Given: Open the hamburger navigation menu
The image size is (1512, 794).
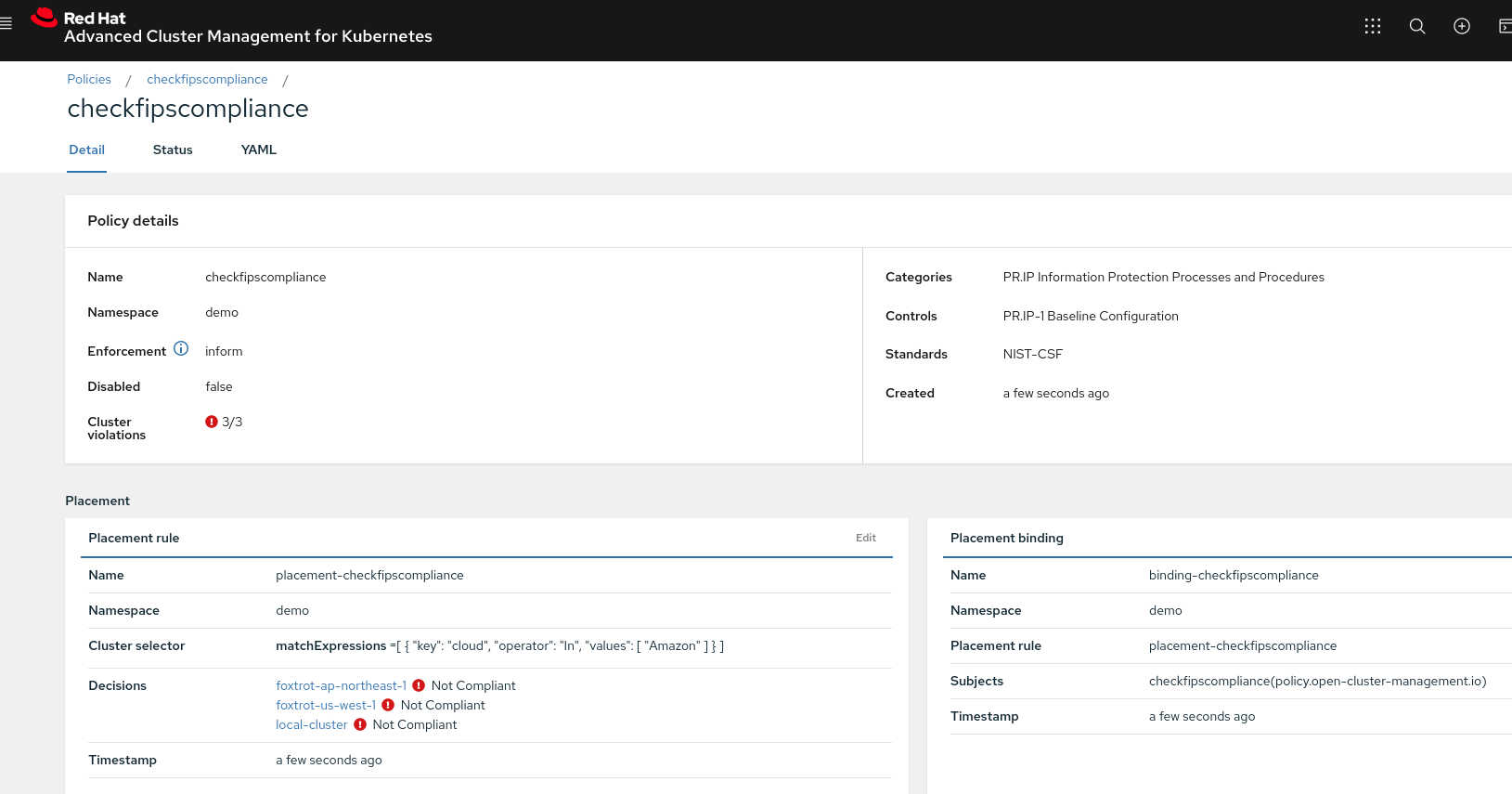Looking at the screenshot, I should [6, 24].
